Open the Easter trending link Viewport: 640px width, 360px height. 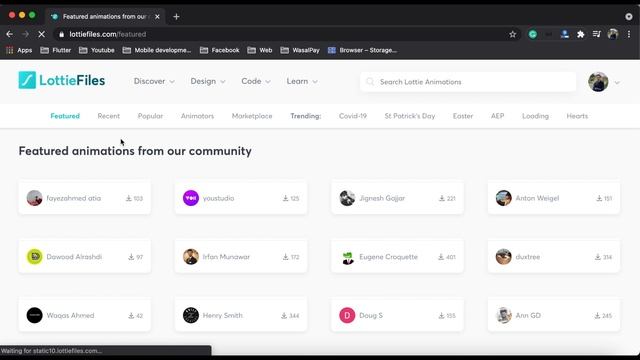463,116
